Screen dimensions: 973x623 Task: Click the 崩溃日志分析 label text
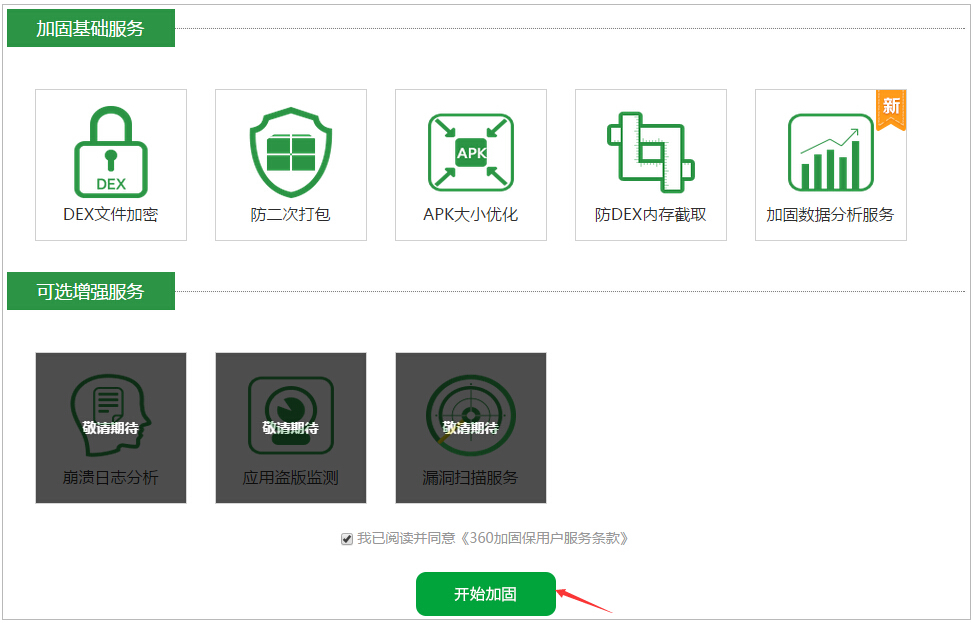point(111,478)
